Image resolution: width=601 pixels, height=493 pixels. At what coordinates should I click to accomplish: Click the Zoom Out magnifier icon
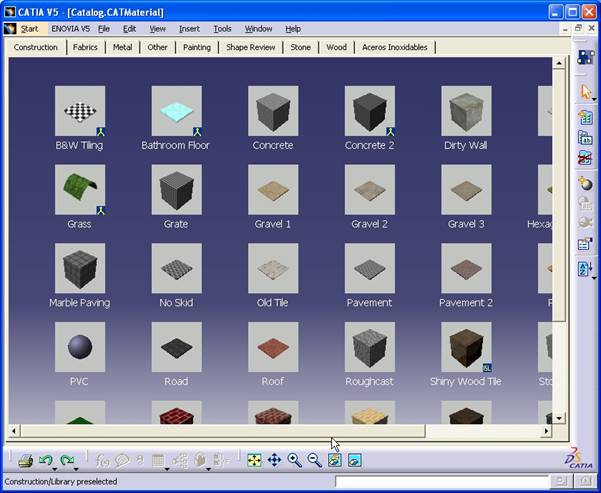(x=314, y=460)
